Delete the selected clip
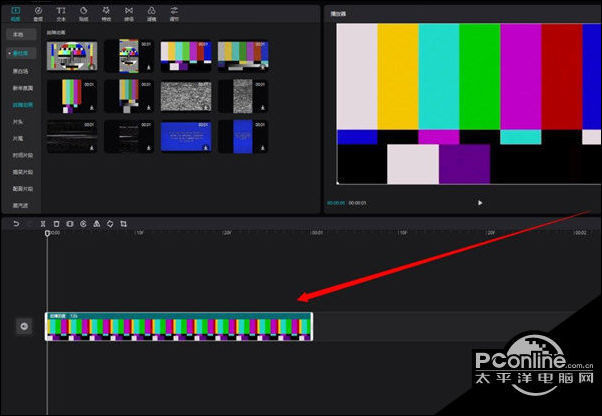 [56, 223]
